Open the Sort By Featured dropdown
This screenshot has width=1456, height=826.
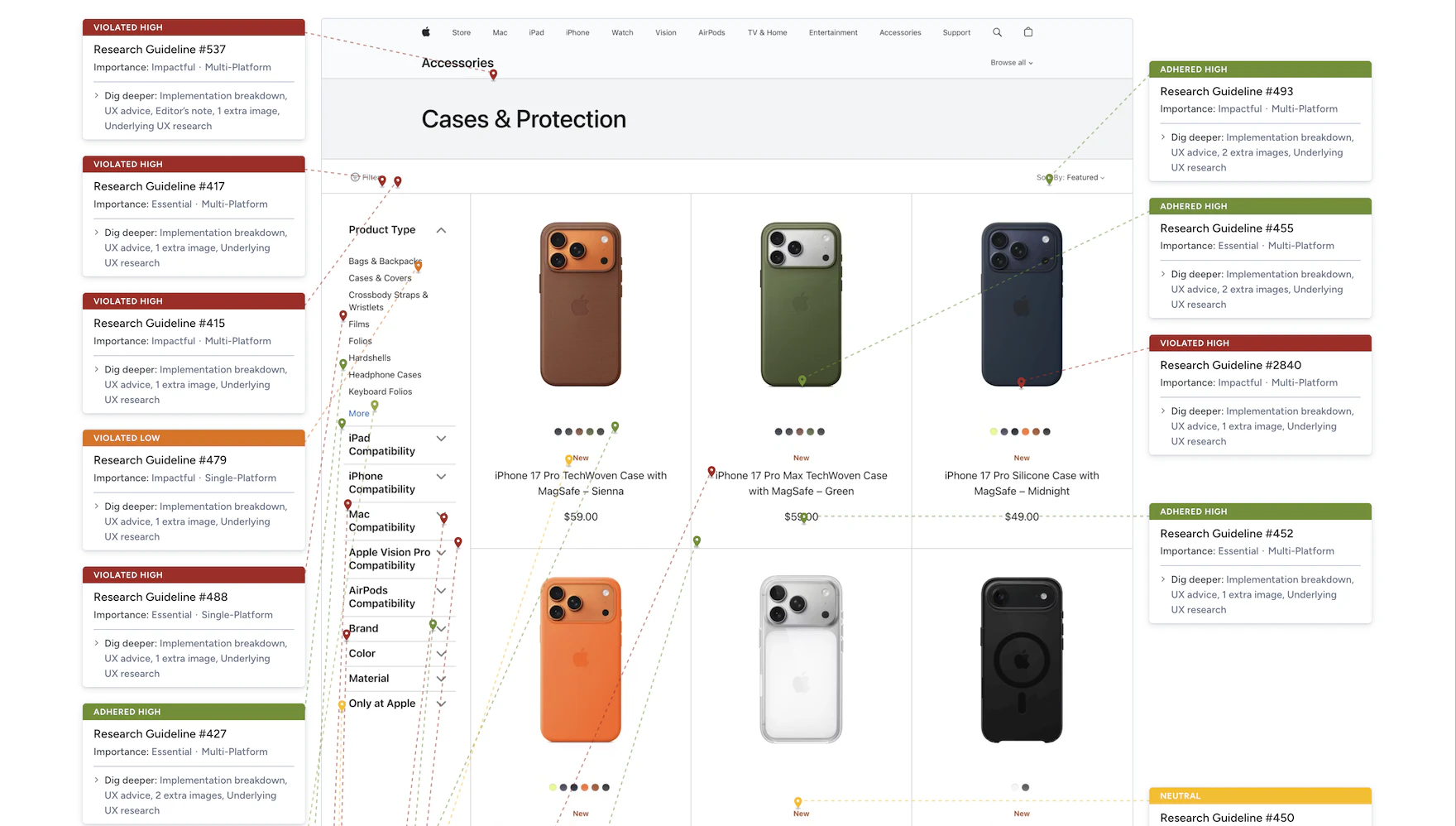(x=1070, y=177)
